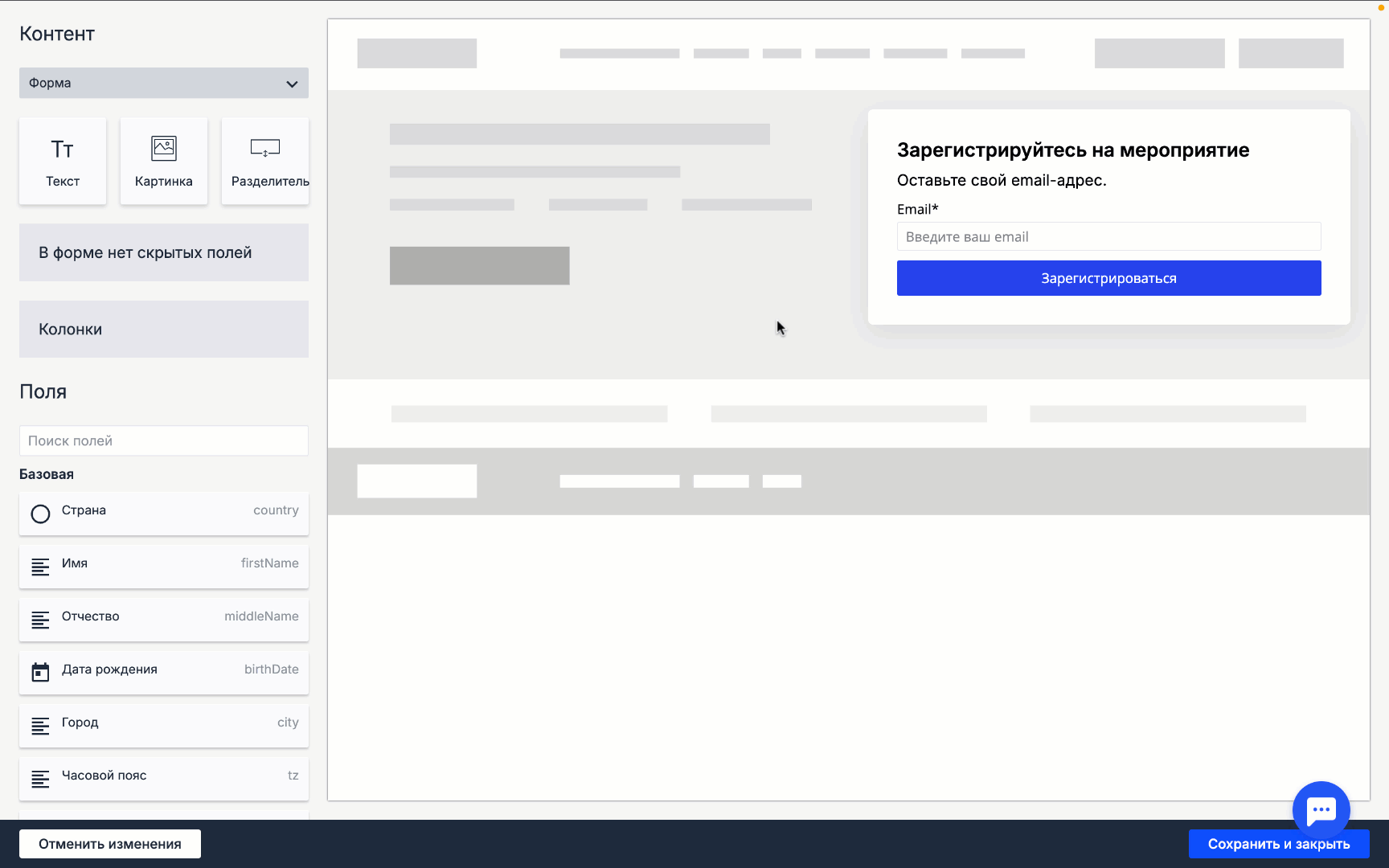The image size is (1389, 868).
Task: Click the Страна radio-circle icon
Action: [40, 514]
